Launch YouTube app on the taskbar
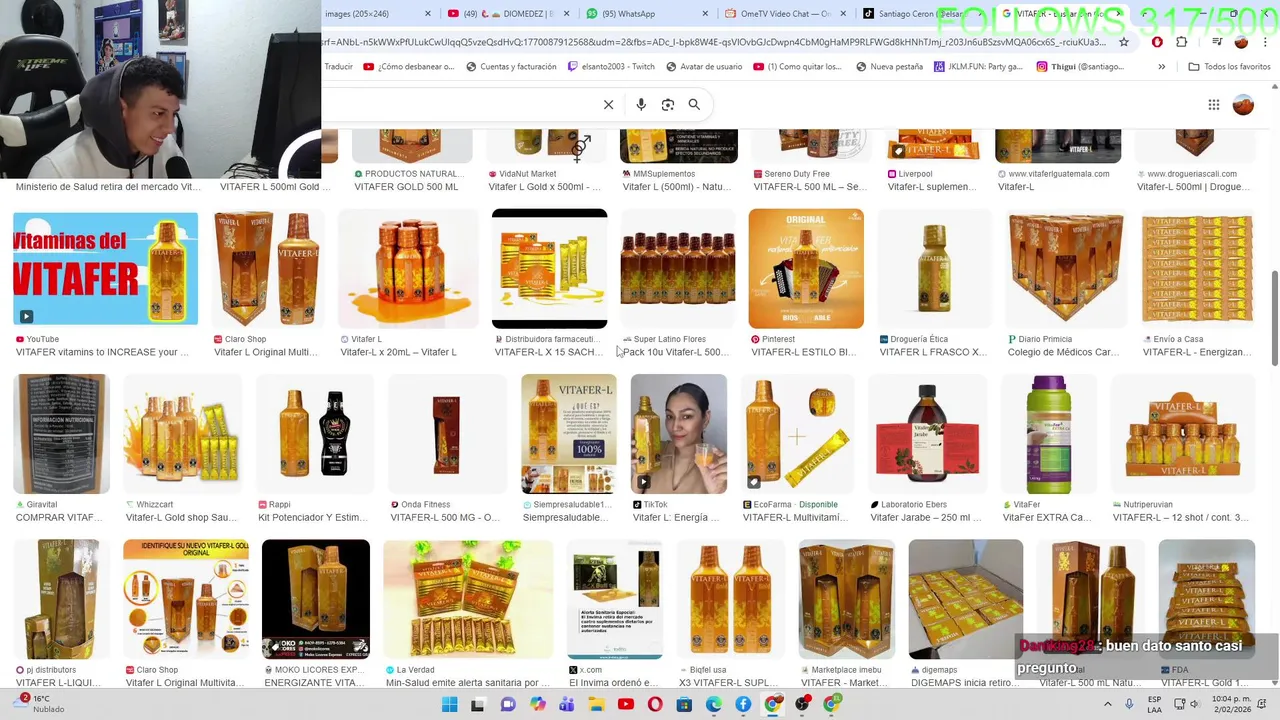 626,704
